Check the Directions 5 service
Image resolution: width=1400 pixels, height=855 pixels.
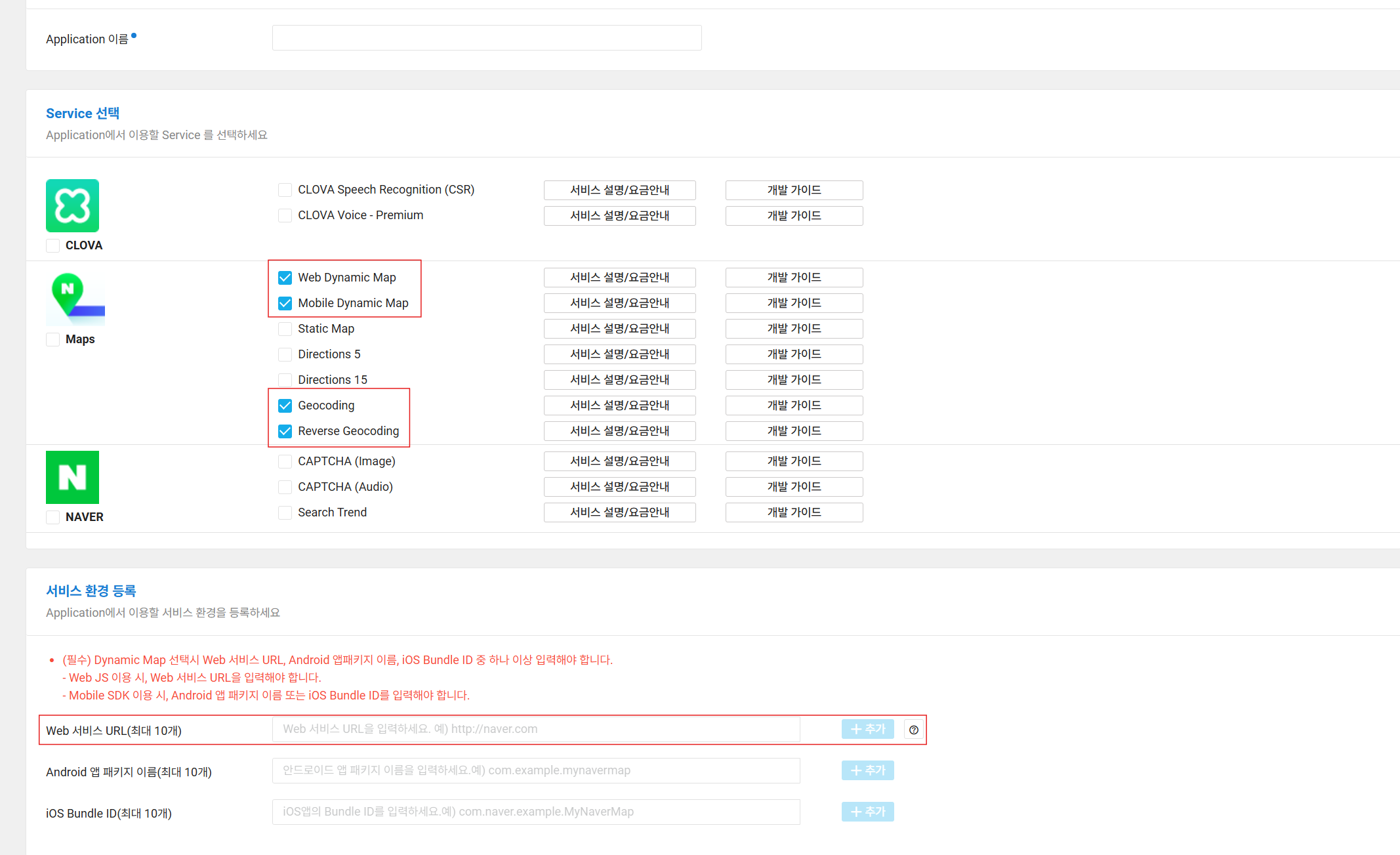point(285,354)
